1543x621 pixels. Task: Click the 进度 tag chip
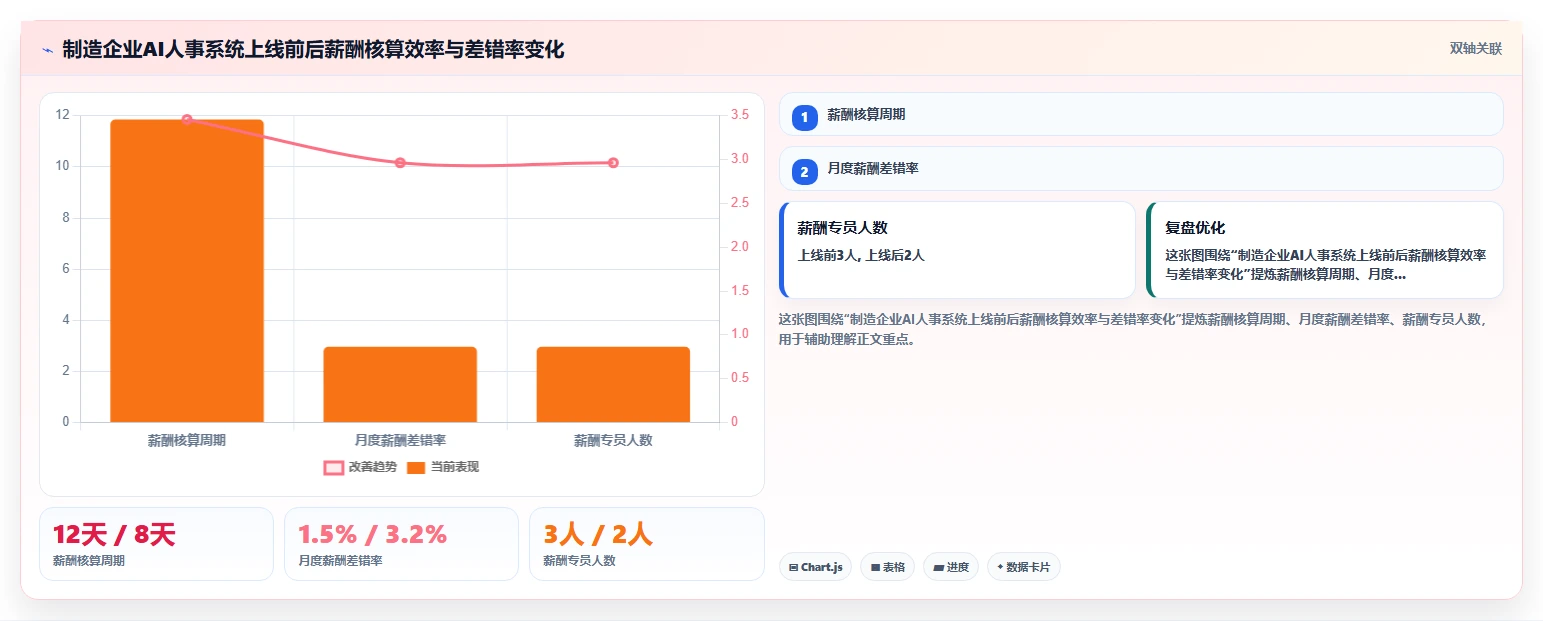coord(951,567)
